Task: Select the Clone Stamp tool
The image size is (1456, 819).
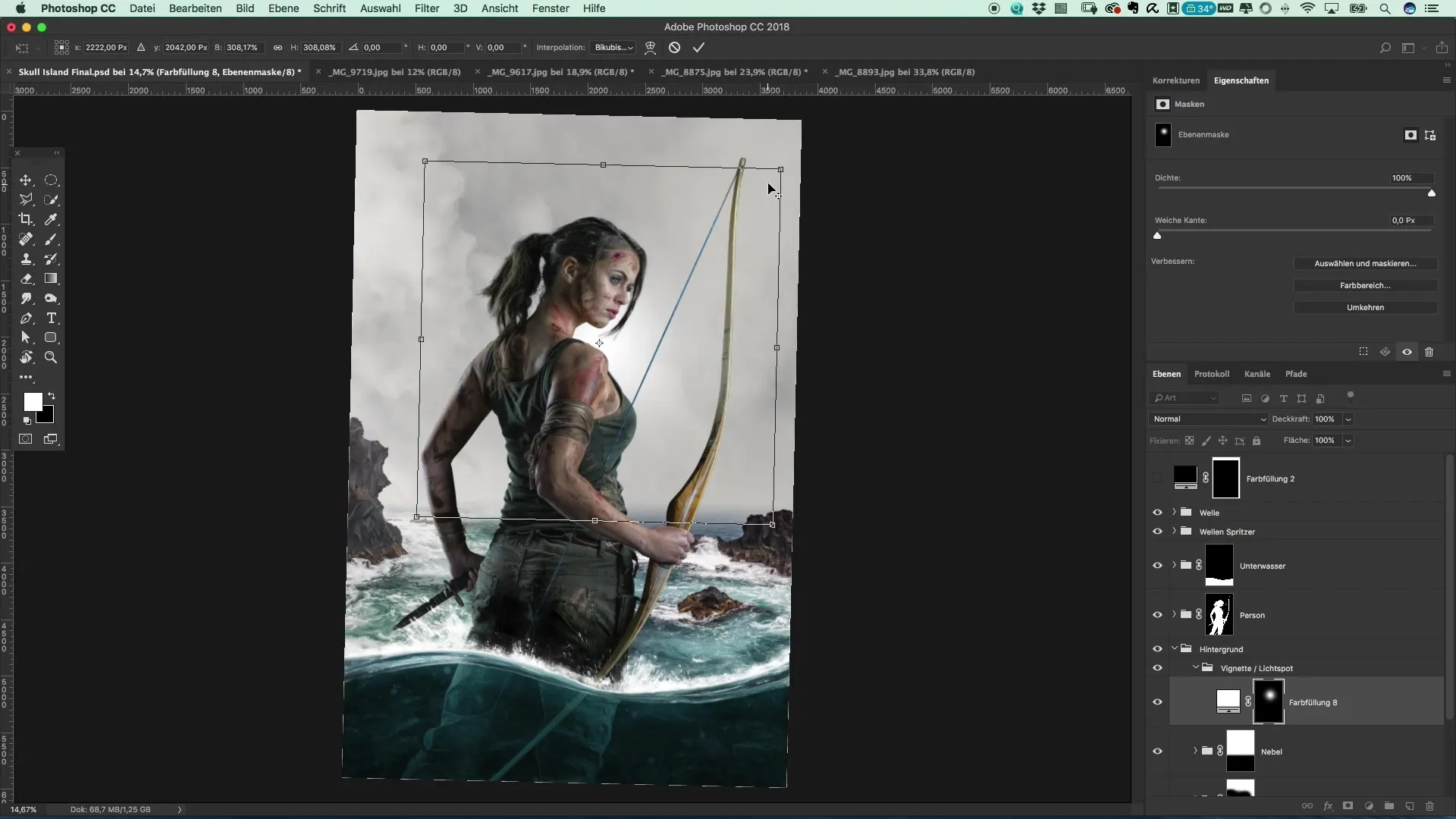Action: (26, 259)
